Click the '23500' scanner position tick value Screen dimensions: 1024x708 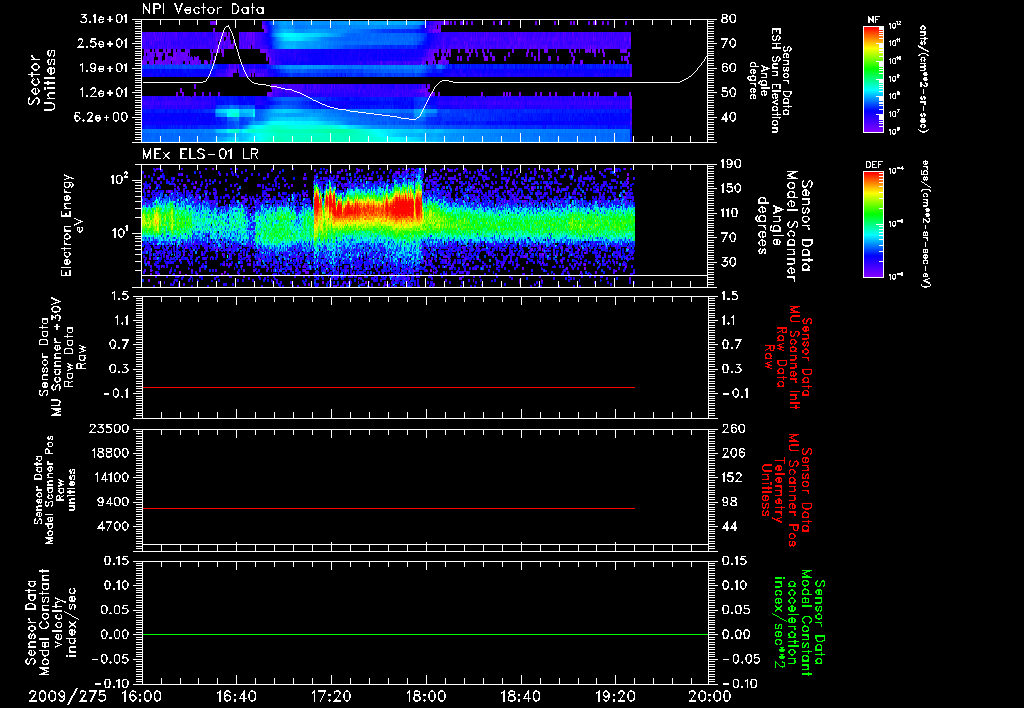[108, 429]
